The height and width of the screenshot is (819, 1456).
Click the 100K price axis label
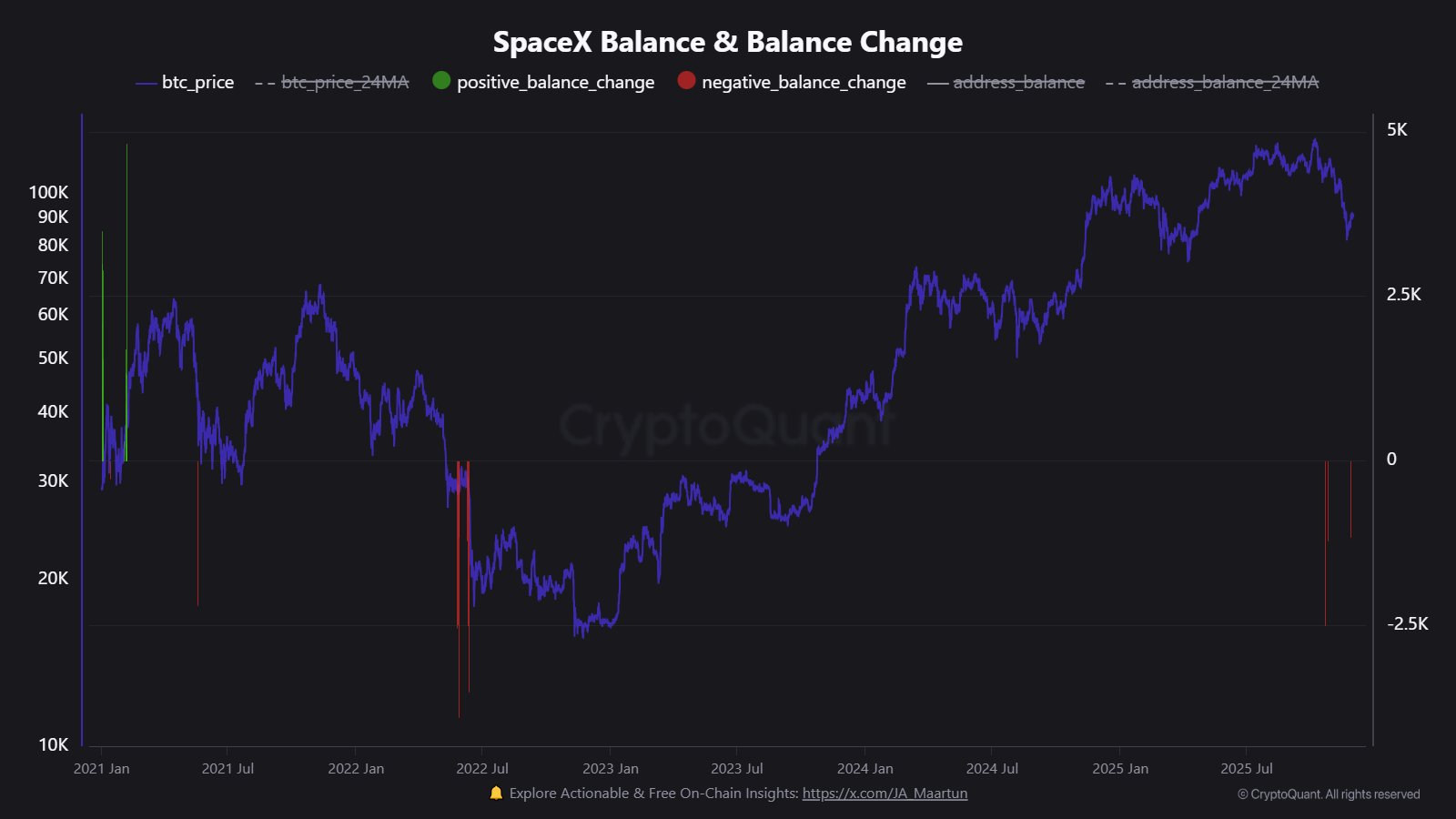[x=49, y=192]
